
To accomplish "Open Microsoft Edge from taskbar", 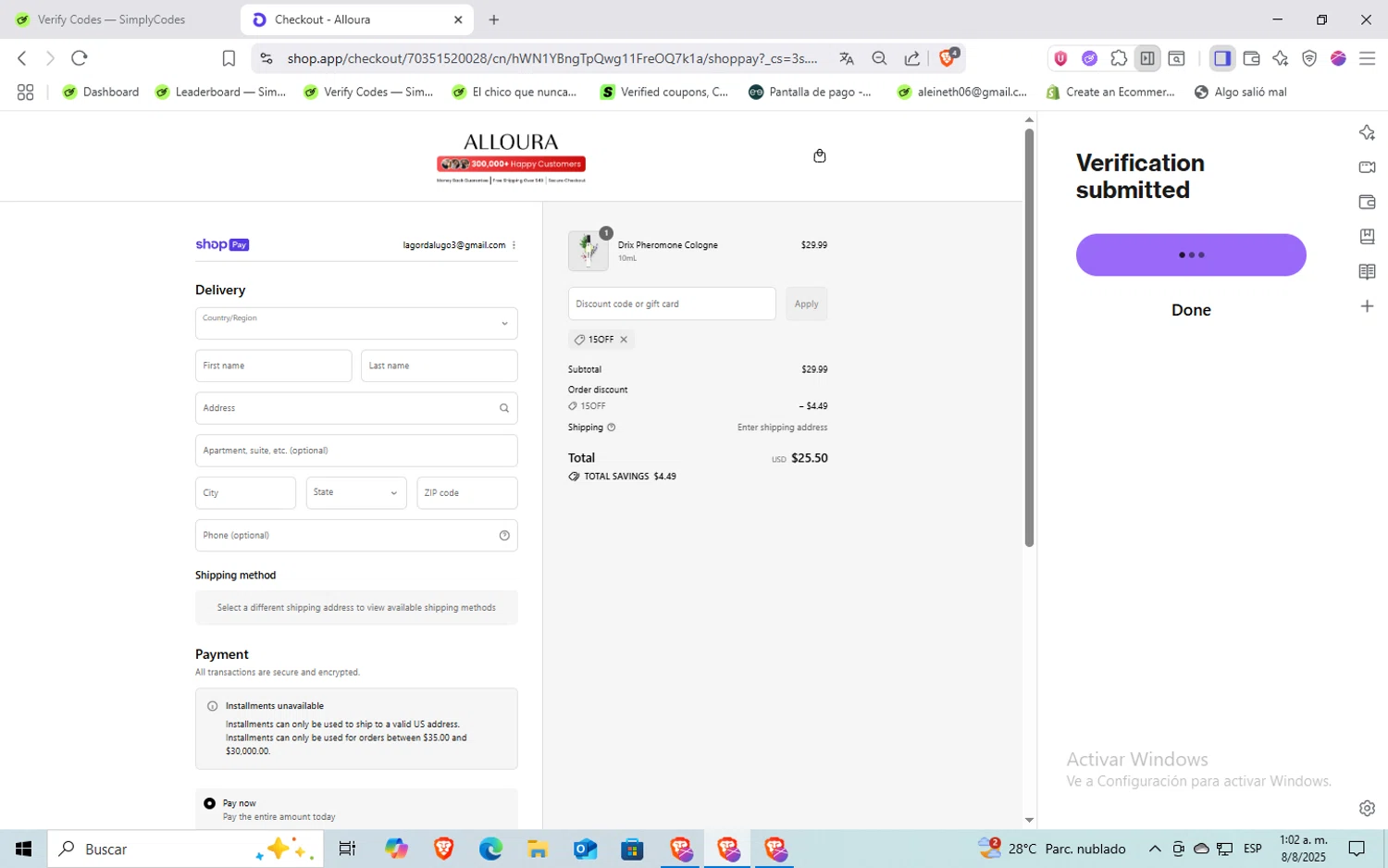I will coord(490,849).
